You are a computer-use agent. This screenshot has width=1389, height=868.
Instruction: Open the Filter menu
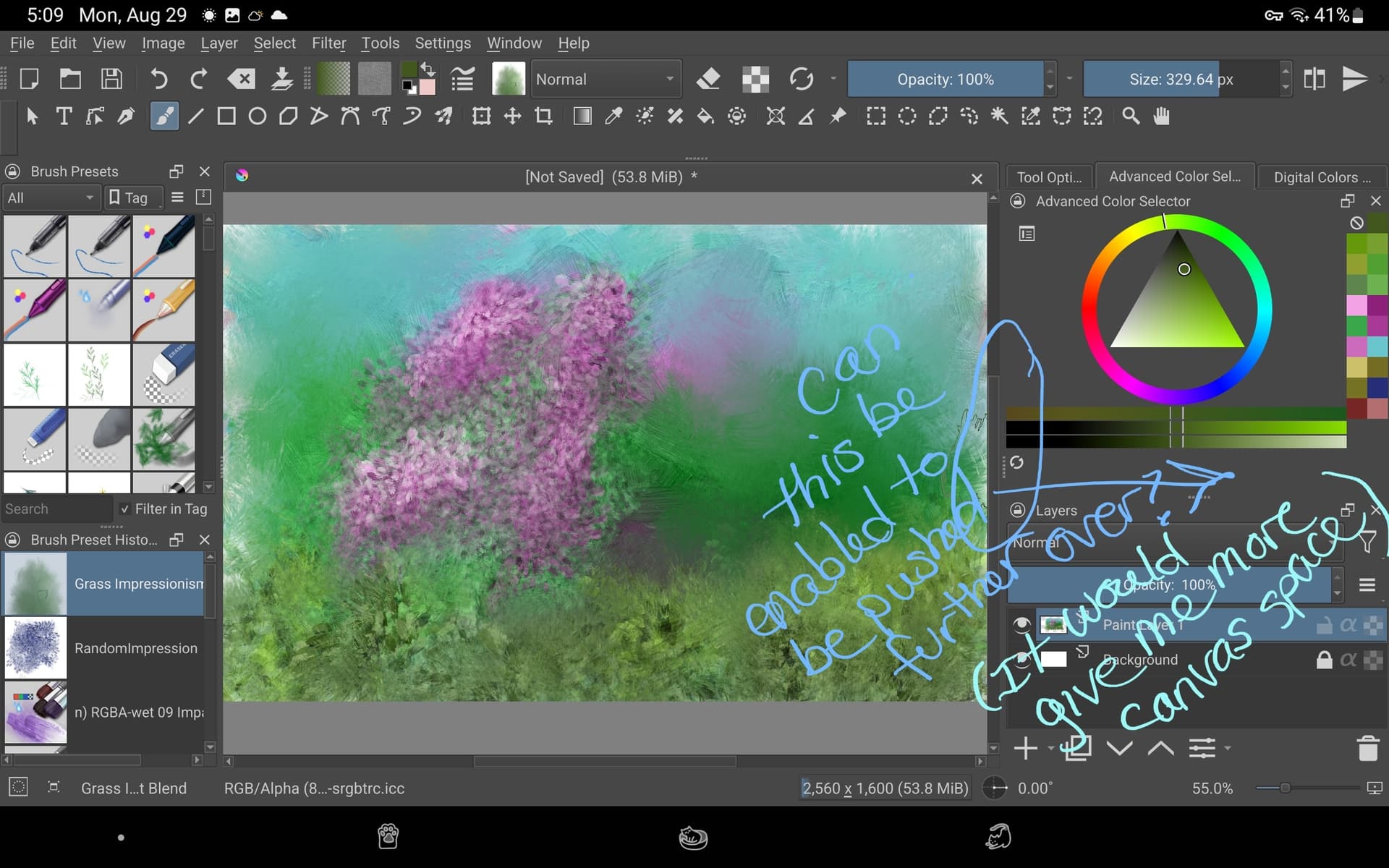click(x=328, y=43)
